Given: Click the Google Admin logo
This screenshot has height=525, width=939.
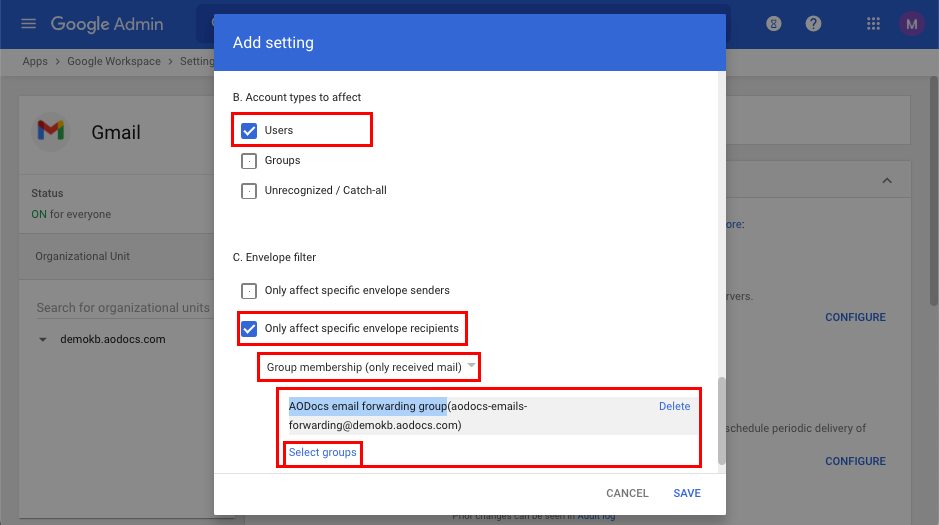Looking at the screenshot, I should [x=107, y=24].
